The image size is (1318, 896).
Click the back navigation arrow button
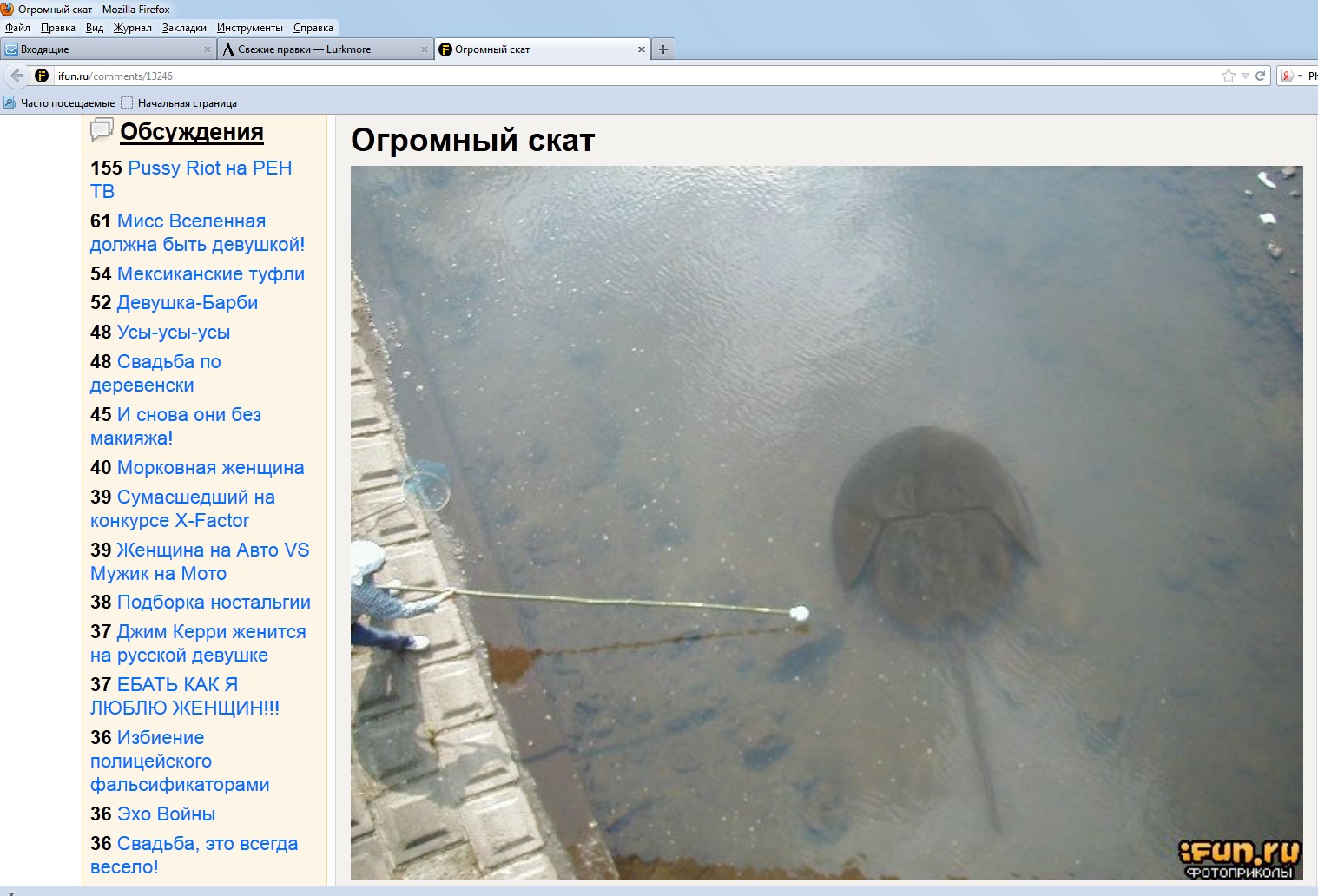pos(16,76)
